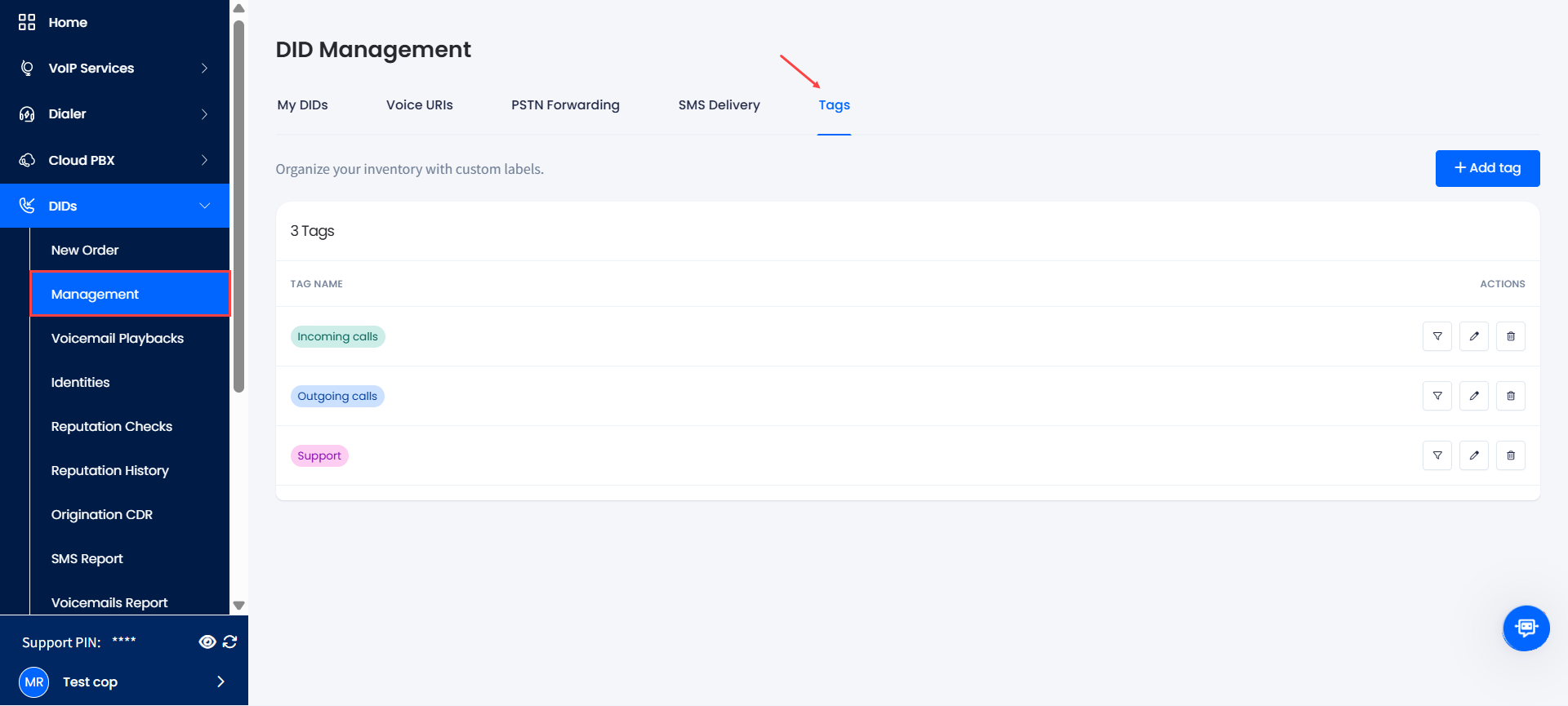Viewport: 1568px width, 706px height.
Task: Delete the Incoming calls tag
Action: coord(1511,336)
